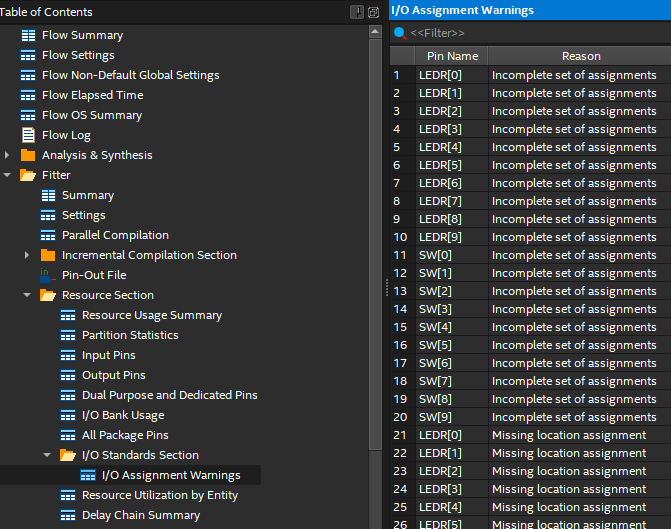671x529 pixels.
Task: Select the Delay Chain Summary entry
Action: click(140, 515)
